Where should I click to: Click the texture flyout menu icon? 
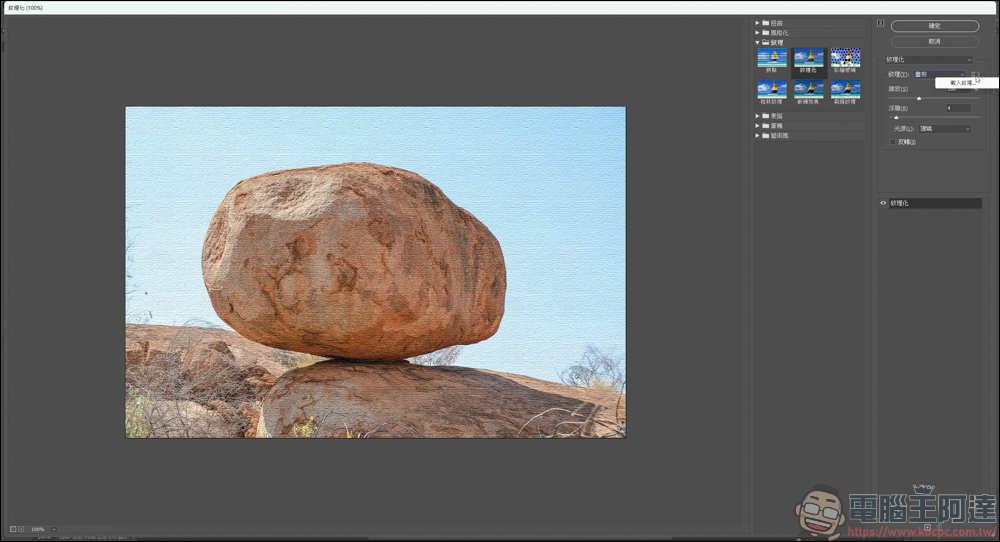(x=974, y=75)
